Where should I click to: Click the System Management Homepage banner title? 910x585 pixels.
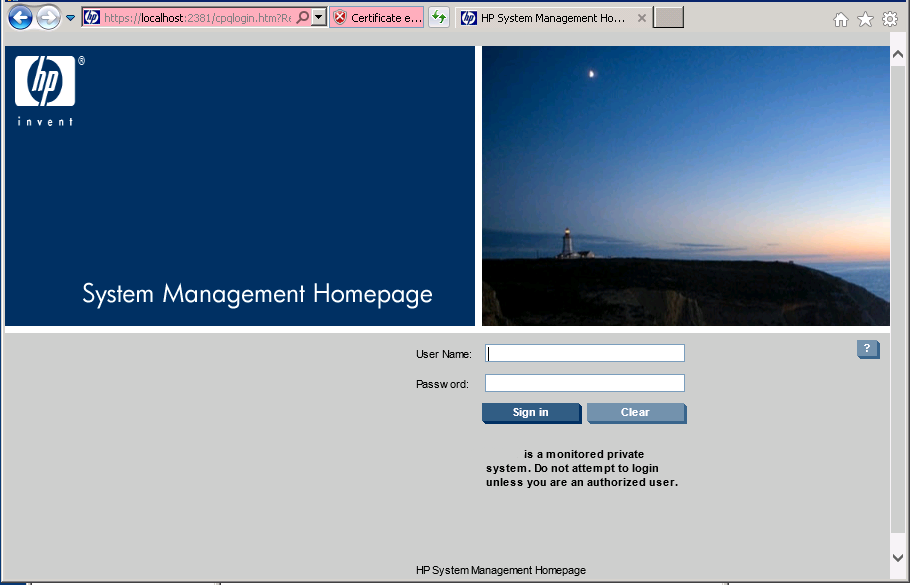point(257,294)
